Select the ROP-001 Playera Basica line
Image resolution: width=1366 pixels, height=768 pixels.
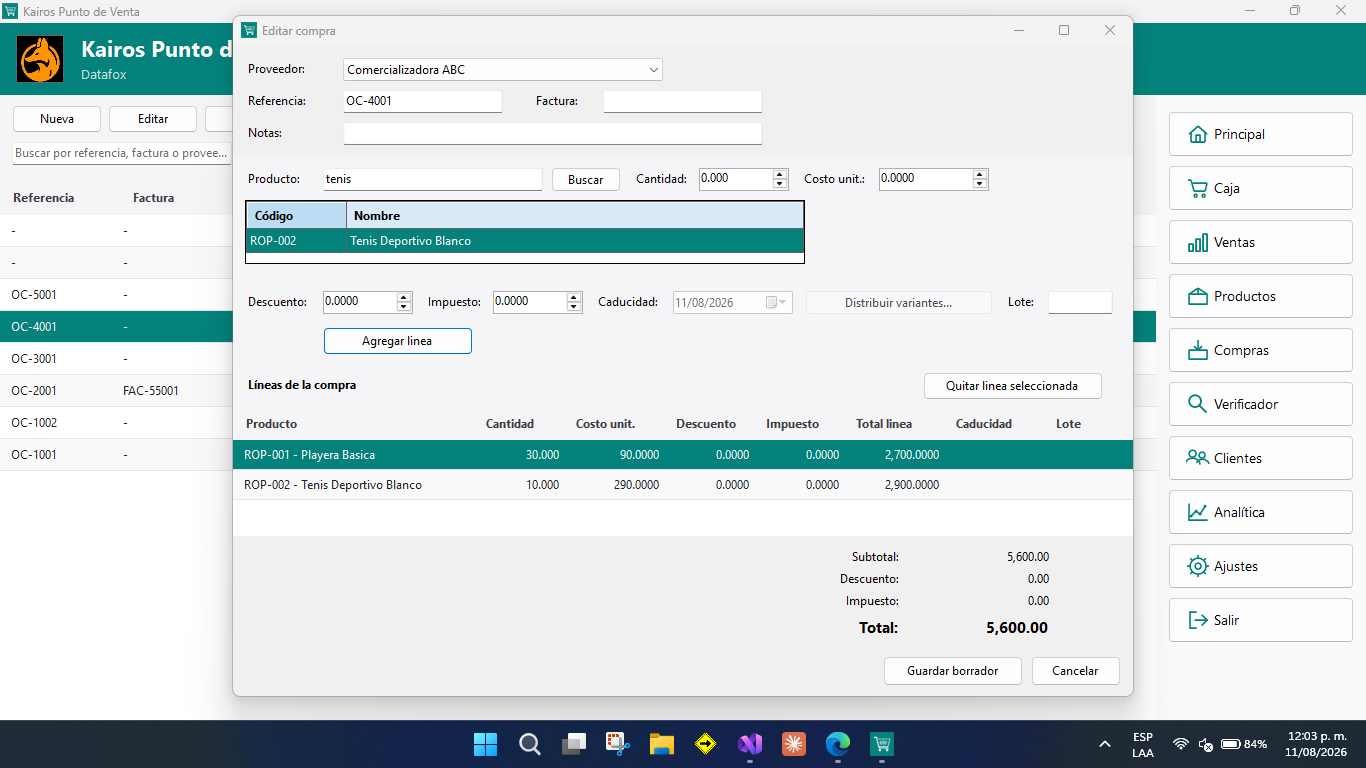683,455
